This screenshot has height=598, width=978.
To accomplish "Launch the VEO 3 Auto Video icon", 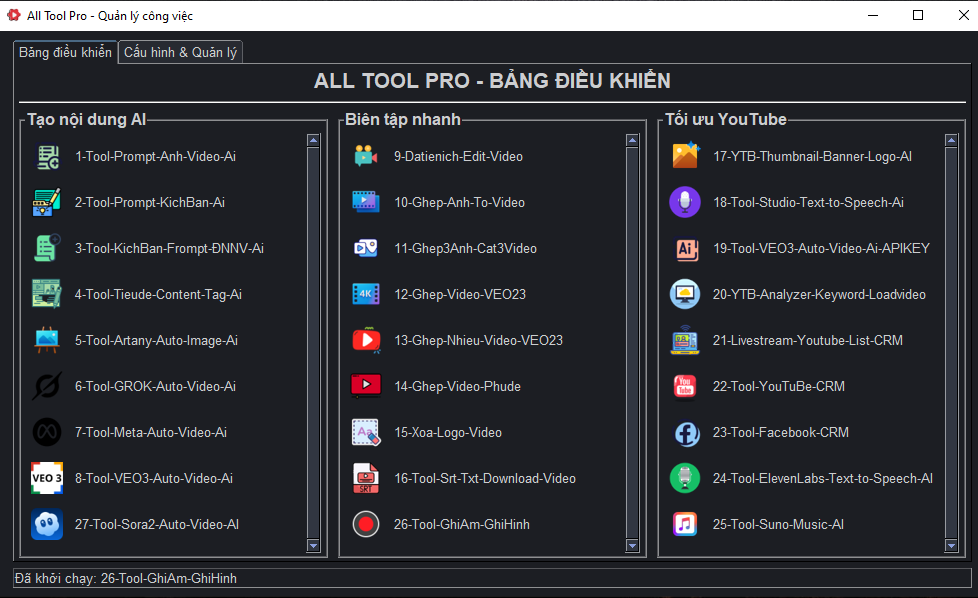I will pos(47,478).
